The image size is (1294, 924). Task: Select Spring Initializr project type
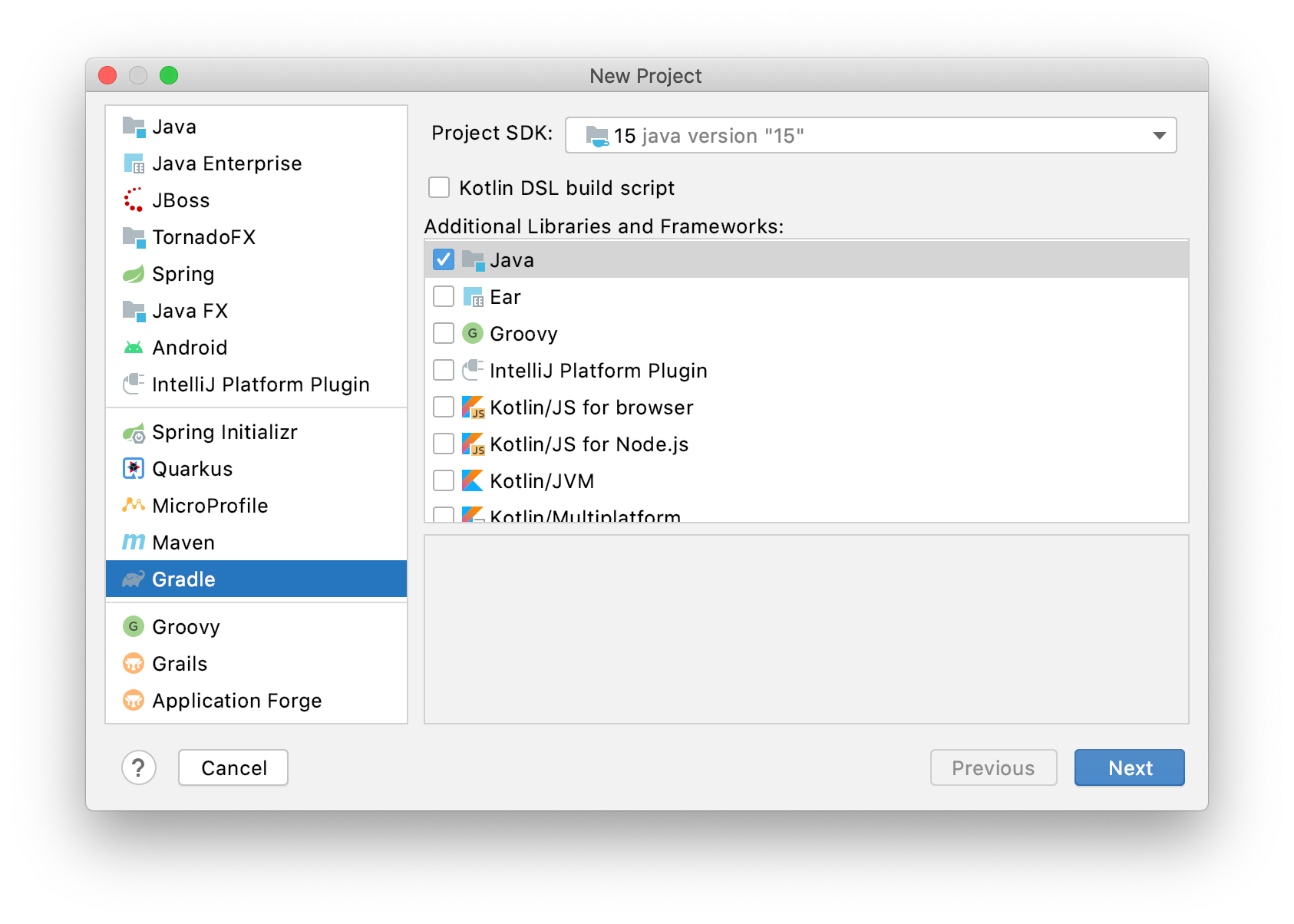coord(224,432)
